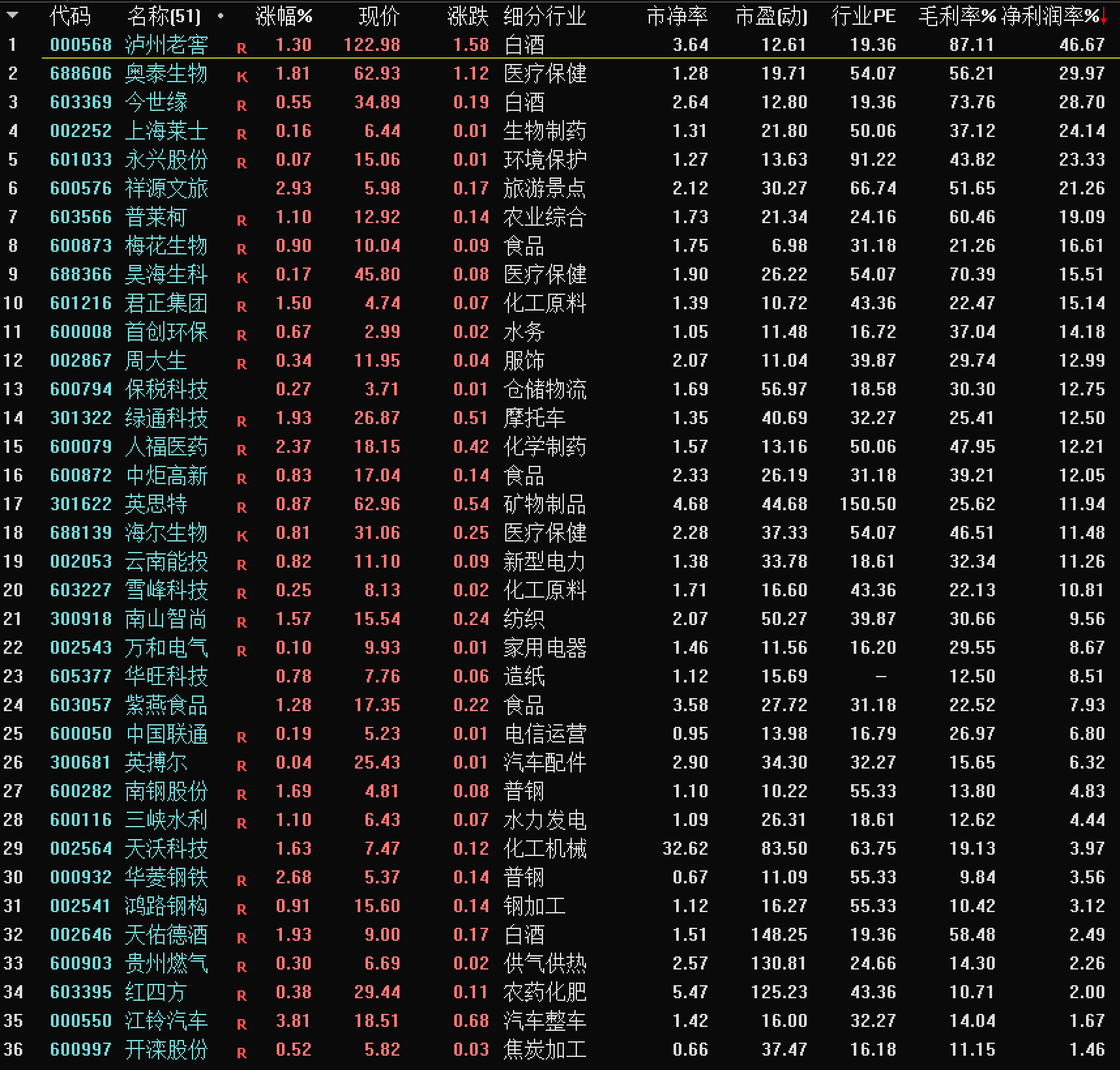Screen dimensions: 1120x1070
Task: Click the R marker beside 英思特
Action: click(x=242, y=507)
